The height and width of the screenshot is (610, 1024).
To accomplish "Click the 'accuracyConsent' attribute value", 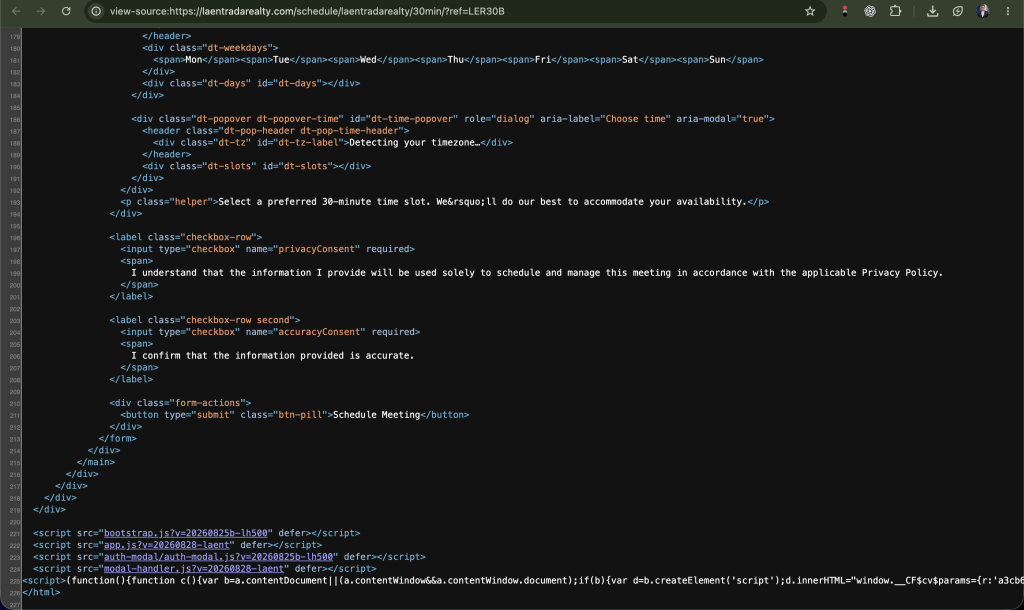I will click(x=319, y=332).
